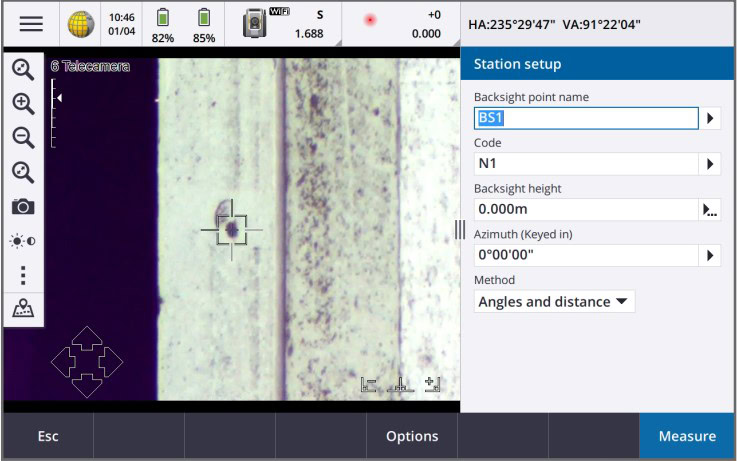Turn instrument down with down arrow
Image resolution: width=739 pixels, height=461 pixels.
click(x=87, y=386)
